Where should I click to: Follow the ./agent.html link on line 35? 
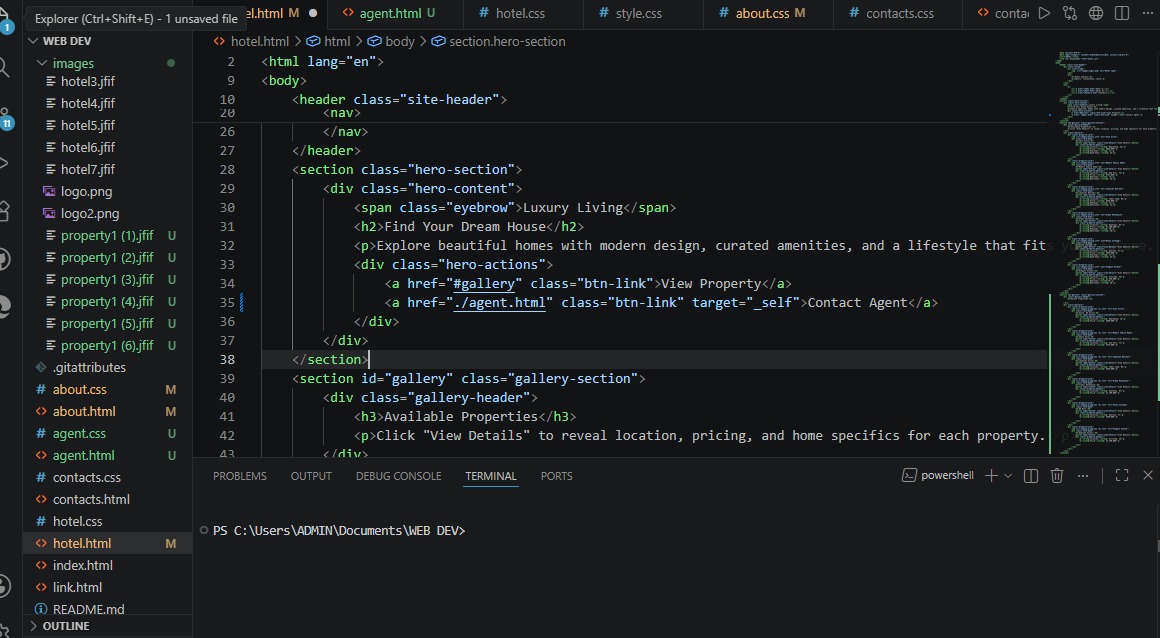pos(499,303)
